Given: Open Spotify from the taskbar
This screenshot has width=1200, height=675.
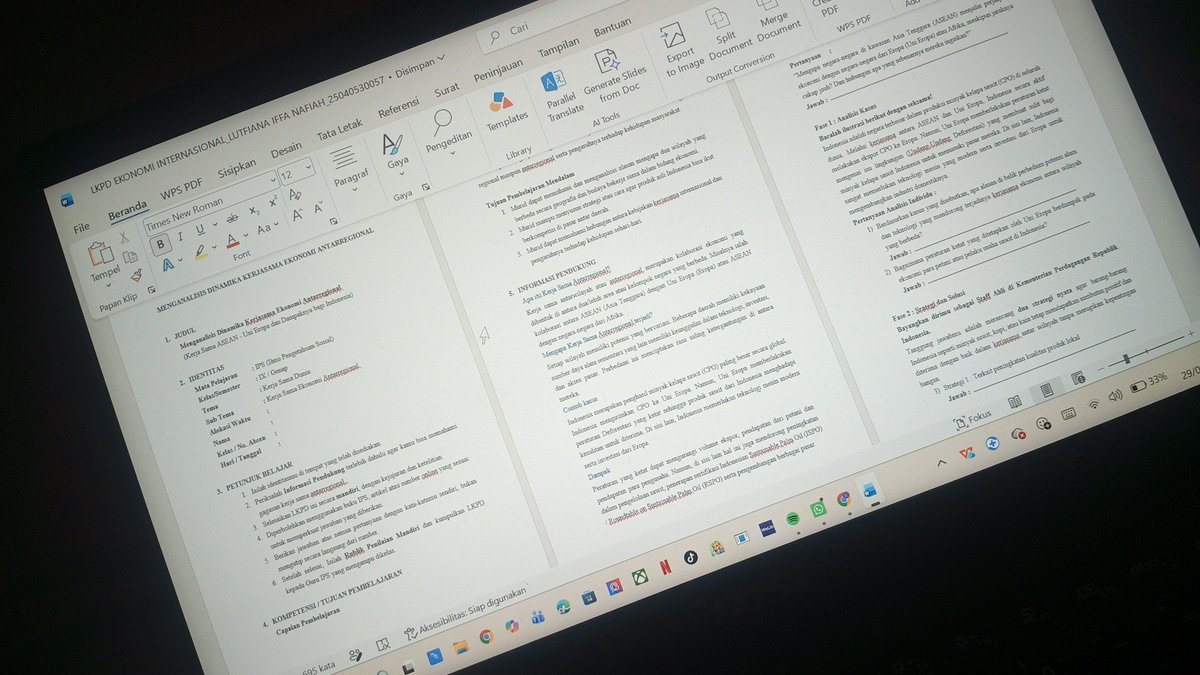Looking at the screenshot, I should [x=793, y=518].
